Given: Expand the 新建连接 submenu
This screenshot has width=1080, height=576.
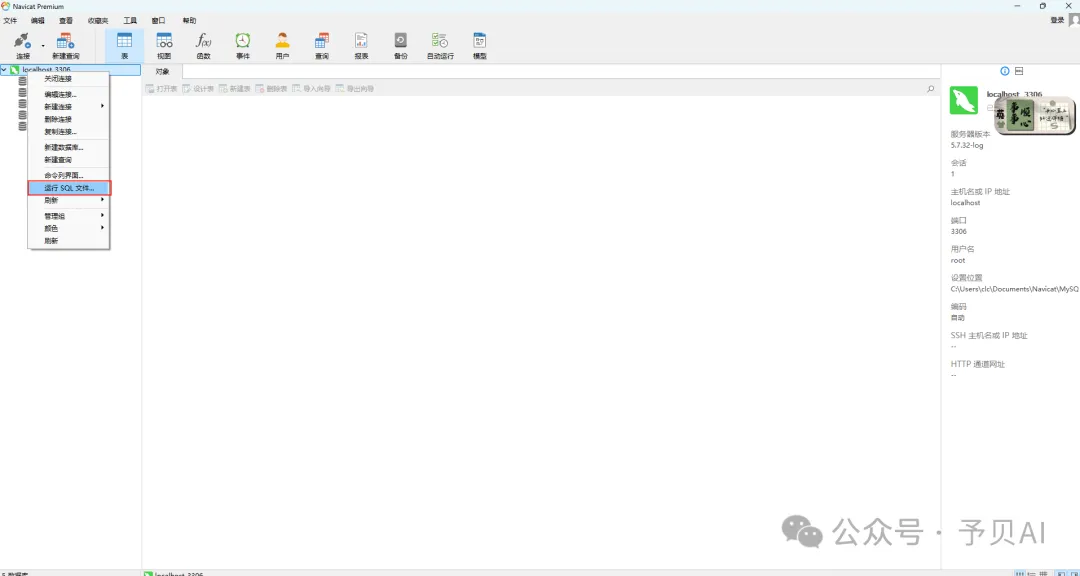Looking at the screenshot, I should pyautogui.click(x=68, y=107).
